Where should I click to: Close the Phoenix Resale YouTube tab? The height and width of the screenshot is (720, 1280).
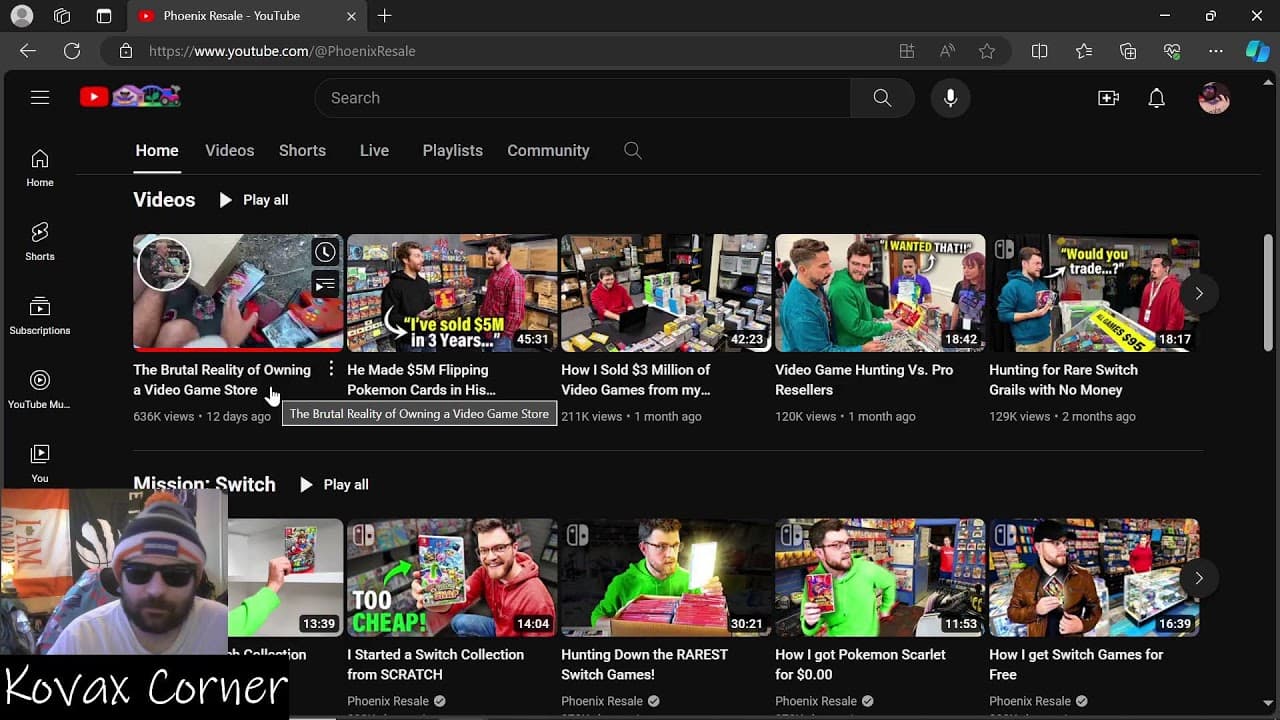pos(351,16)
